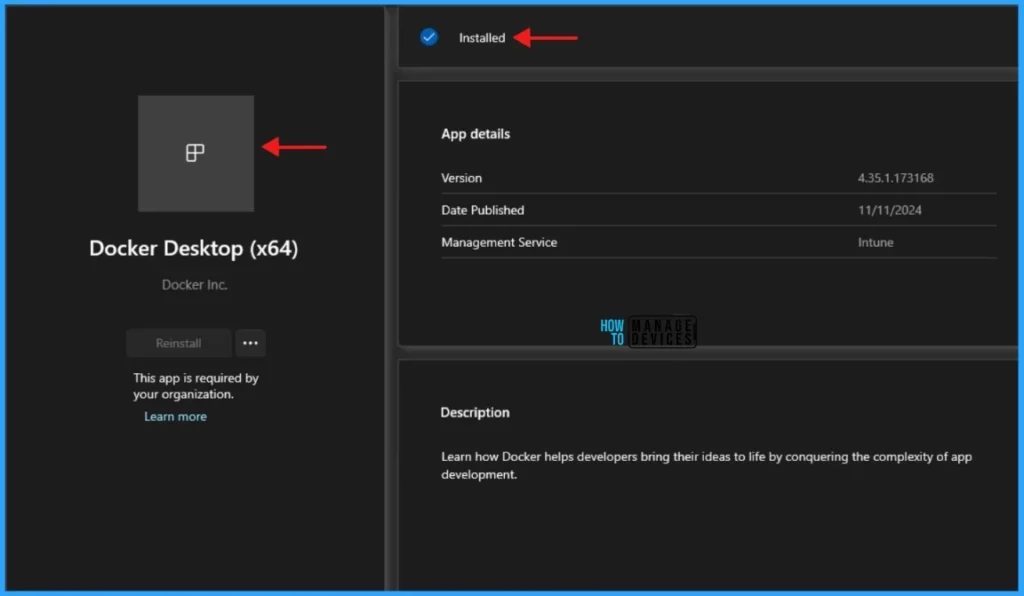Screen dimensions: 1024x596
Task: Click the Description heading
Action: tap(475, 413)
